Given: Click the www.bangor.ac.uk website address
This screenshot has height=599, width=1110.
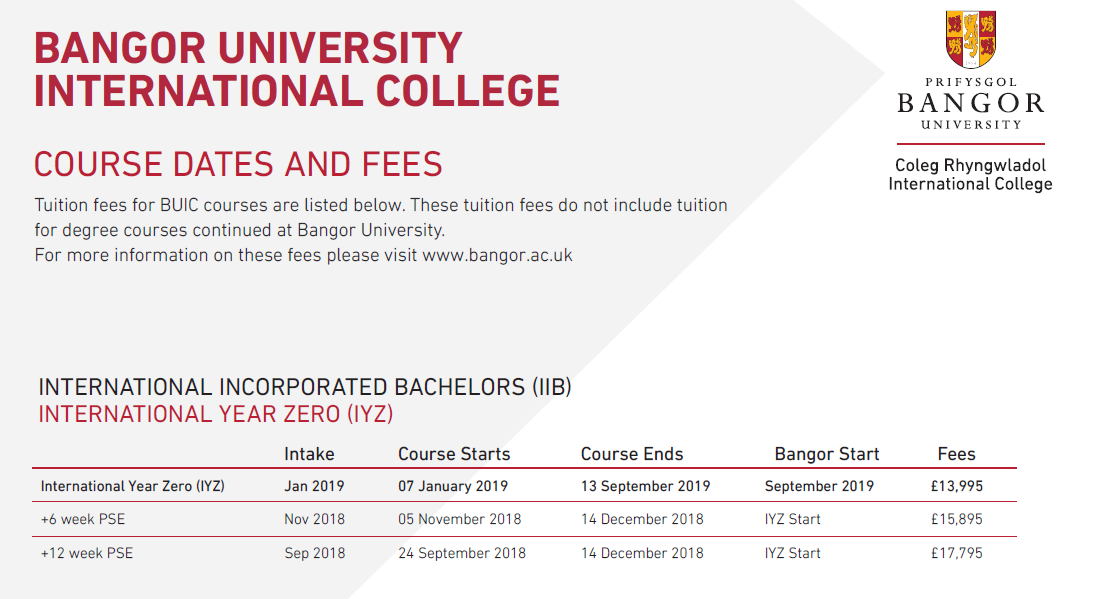Looking at the screenshot, I should click(497, 255).
